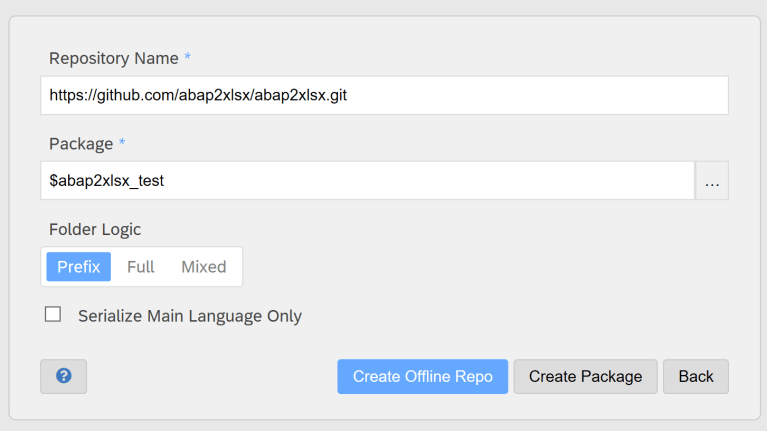Click the Serialize Main Language Only label text

(x=190, y=316)
